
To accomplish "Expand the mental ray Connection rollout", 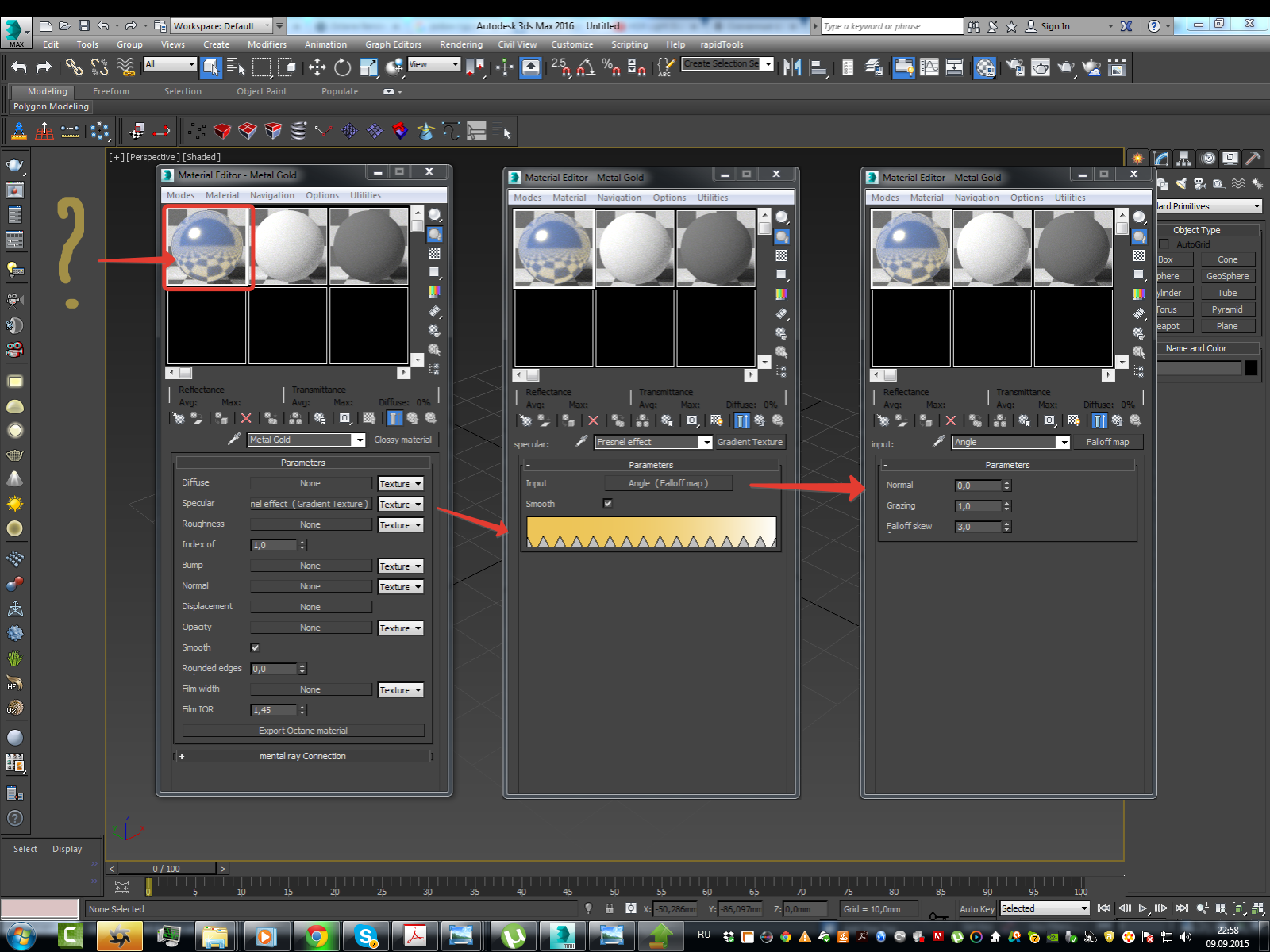I will point(302,756).
